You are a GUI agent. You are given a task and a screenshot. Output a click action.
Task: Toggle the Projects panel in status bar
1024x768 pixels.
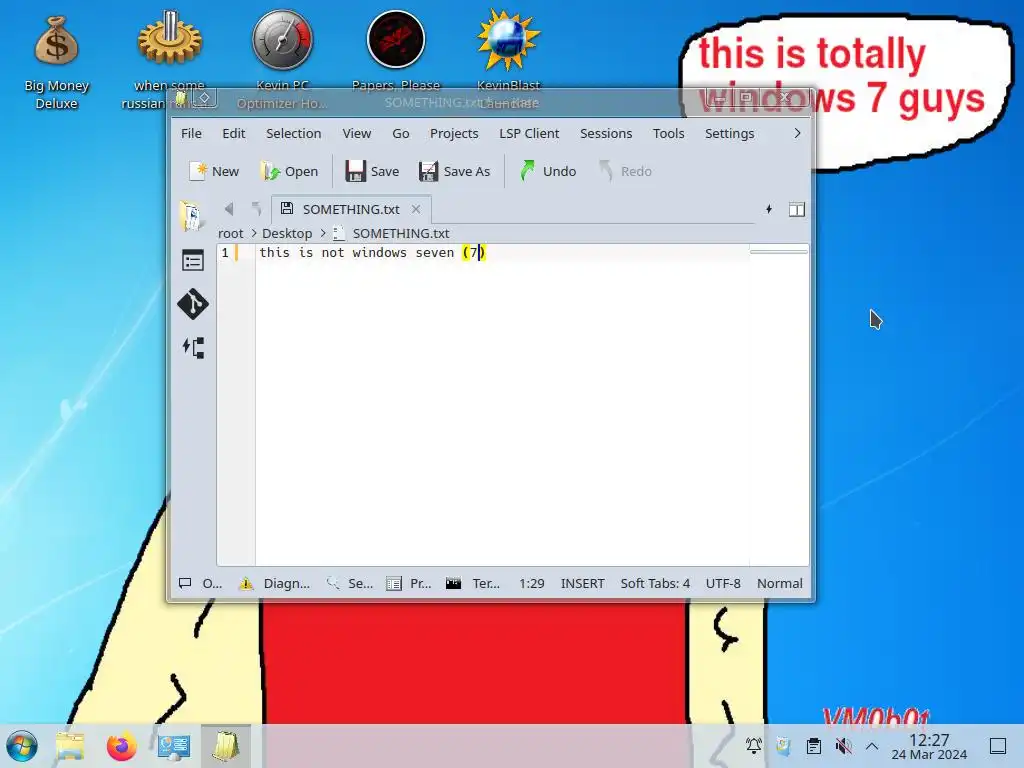[409, 583]
